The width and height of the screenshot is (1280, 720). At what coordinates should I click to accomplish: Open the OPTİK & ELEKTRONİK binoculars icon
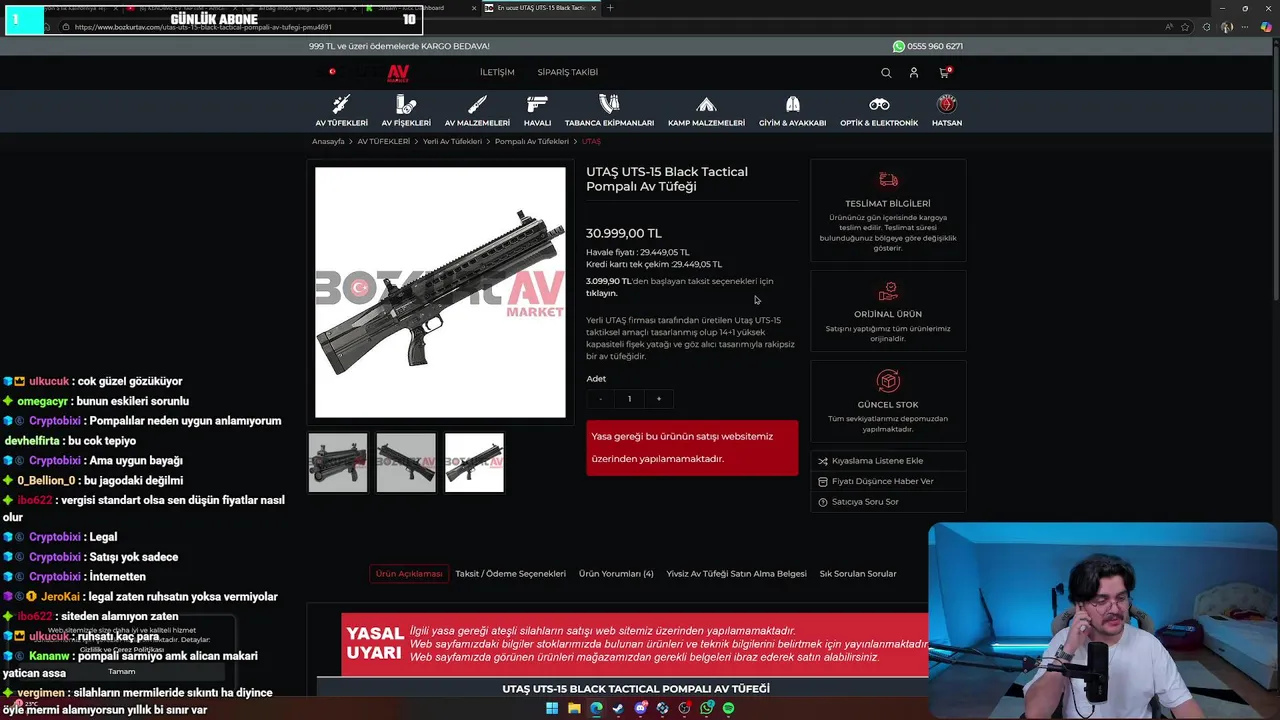coord(879,104)
